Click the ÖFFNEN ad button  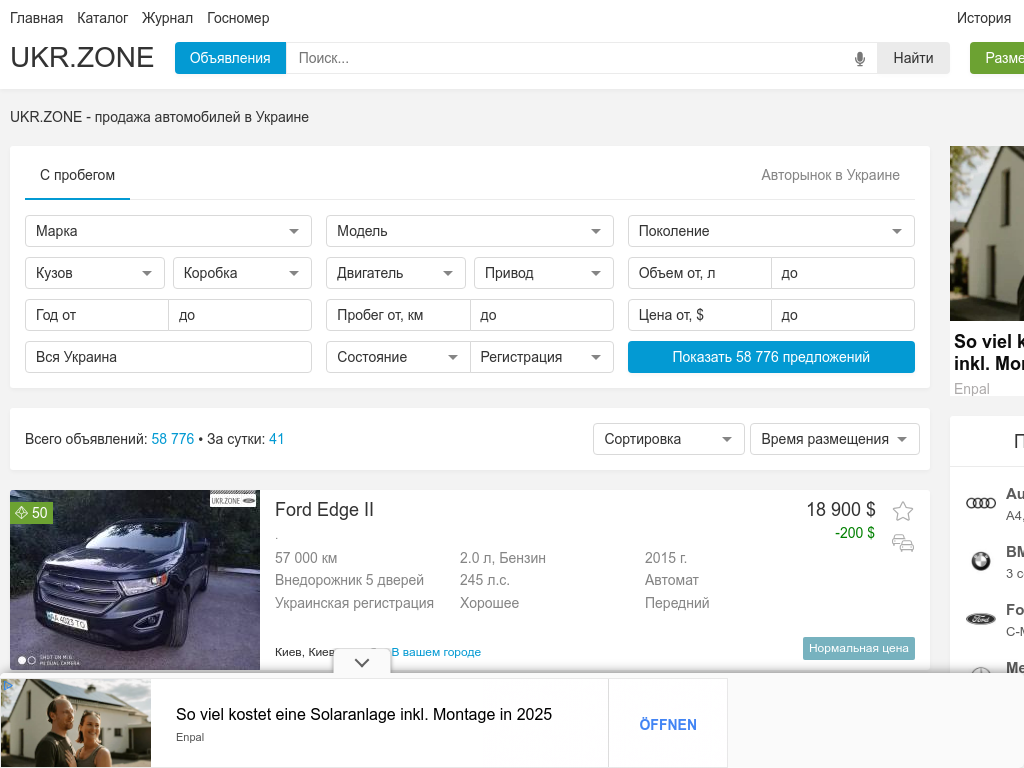coord(667,724)
